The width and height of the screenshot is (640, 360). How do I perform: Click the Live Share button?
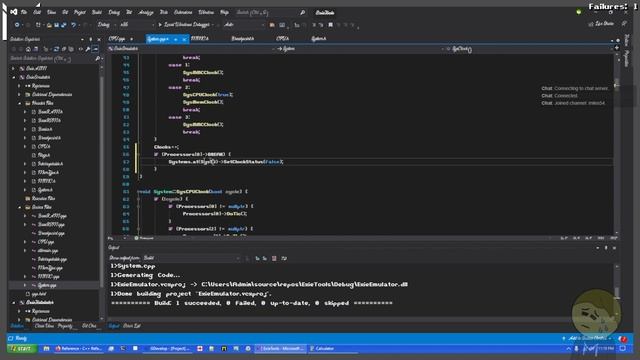[601, 24]
